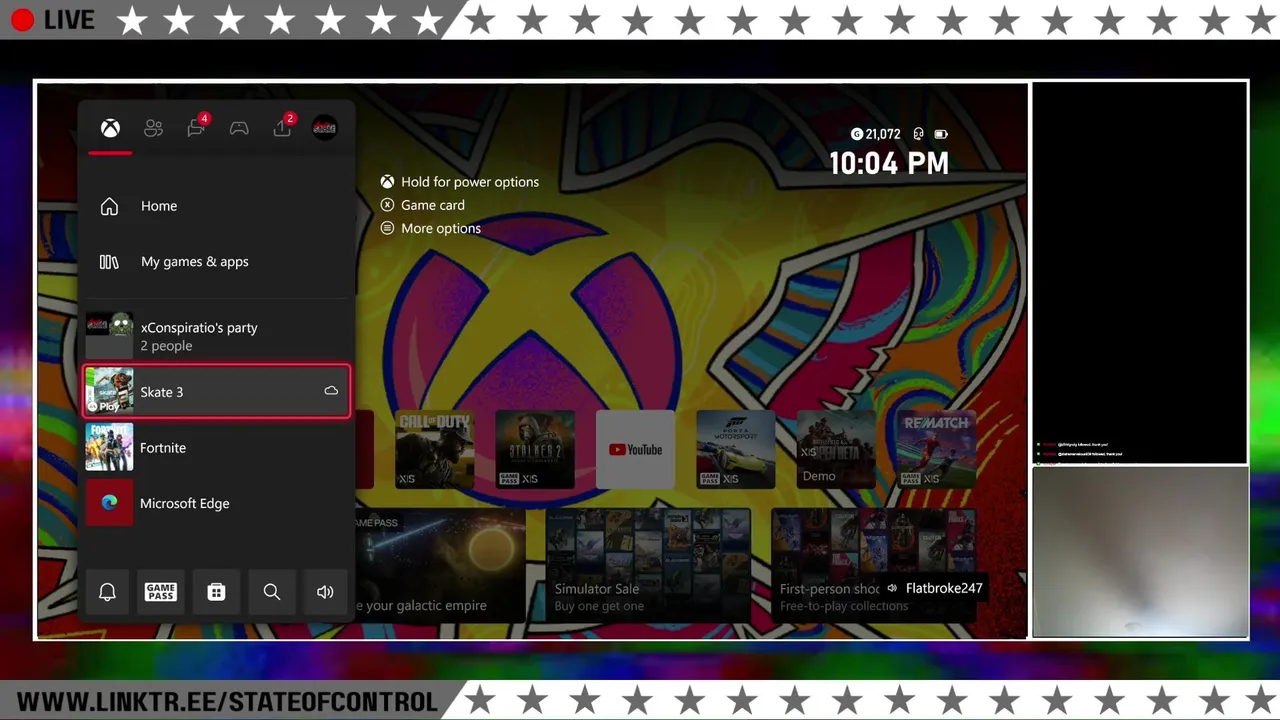Click the Fortnite game thumbnail
The image size is (1280, 720).
tap(109, 447)
